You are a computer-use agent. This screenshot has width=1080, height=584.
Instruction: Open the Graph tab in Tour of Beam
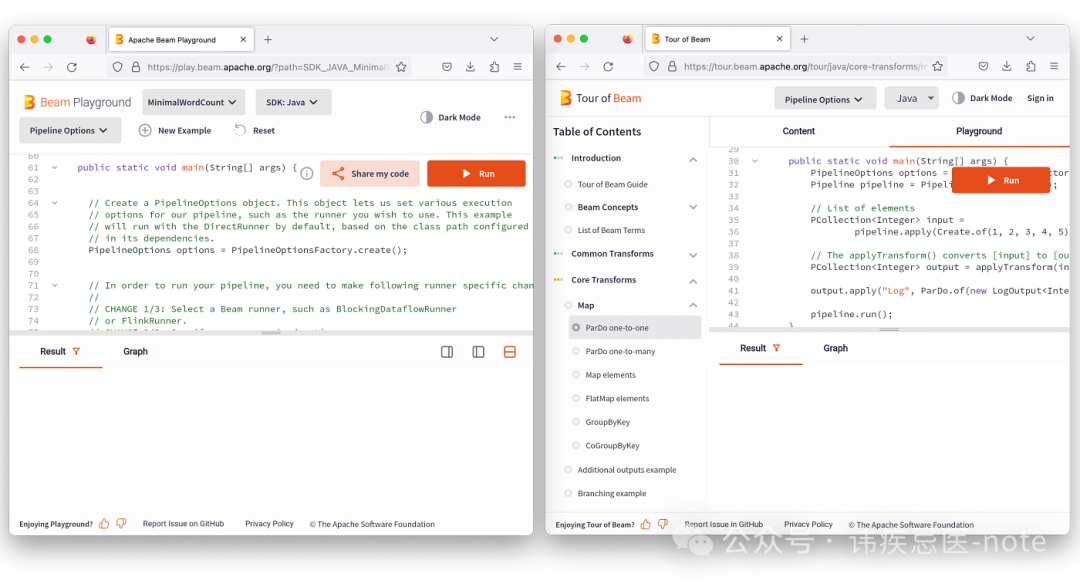[835, 348]
